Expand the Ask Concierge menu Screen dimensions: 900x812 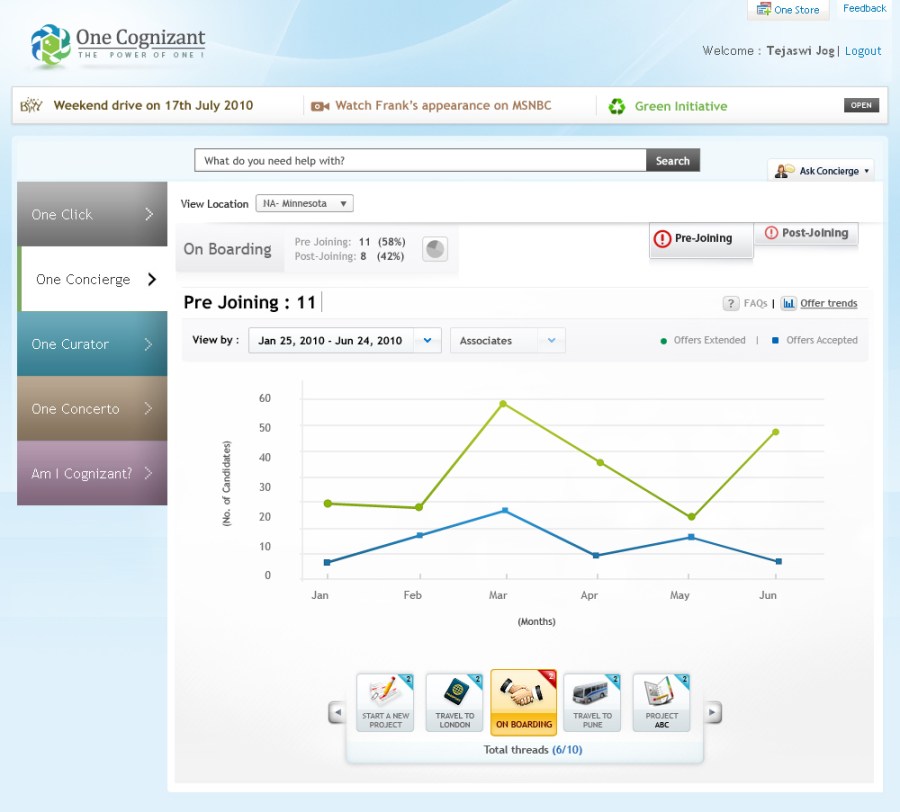tap(821, 171)
